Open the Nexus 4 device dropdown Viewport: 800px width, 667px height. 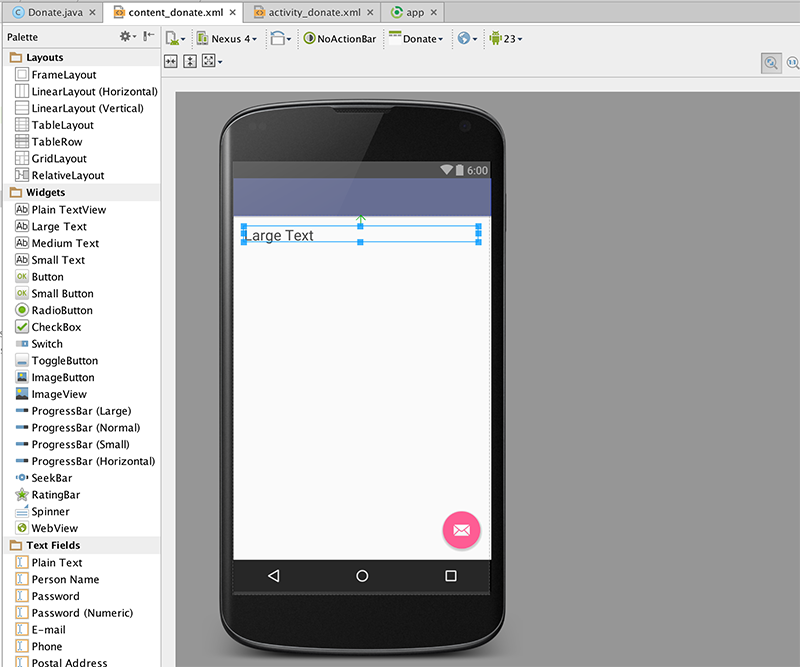[227, 39]
